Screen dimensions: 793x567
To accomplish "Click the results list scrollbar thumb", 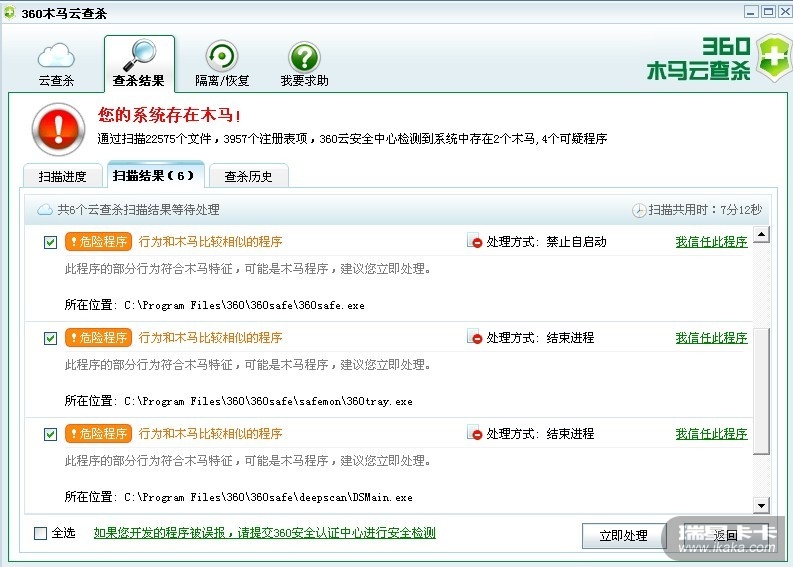I will 761,391.
